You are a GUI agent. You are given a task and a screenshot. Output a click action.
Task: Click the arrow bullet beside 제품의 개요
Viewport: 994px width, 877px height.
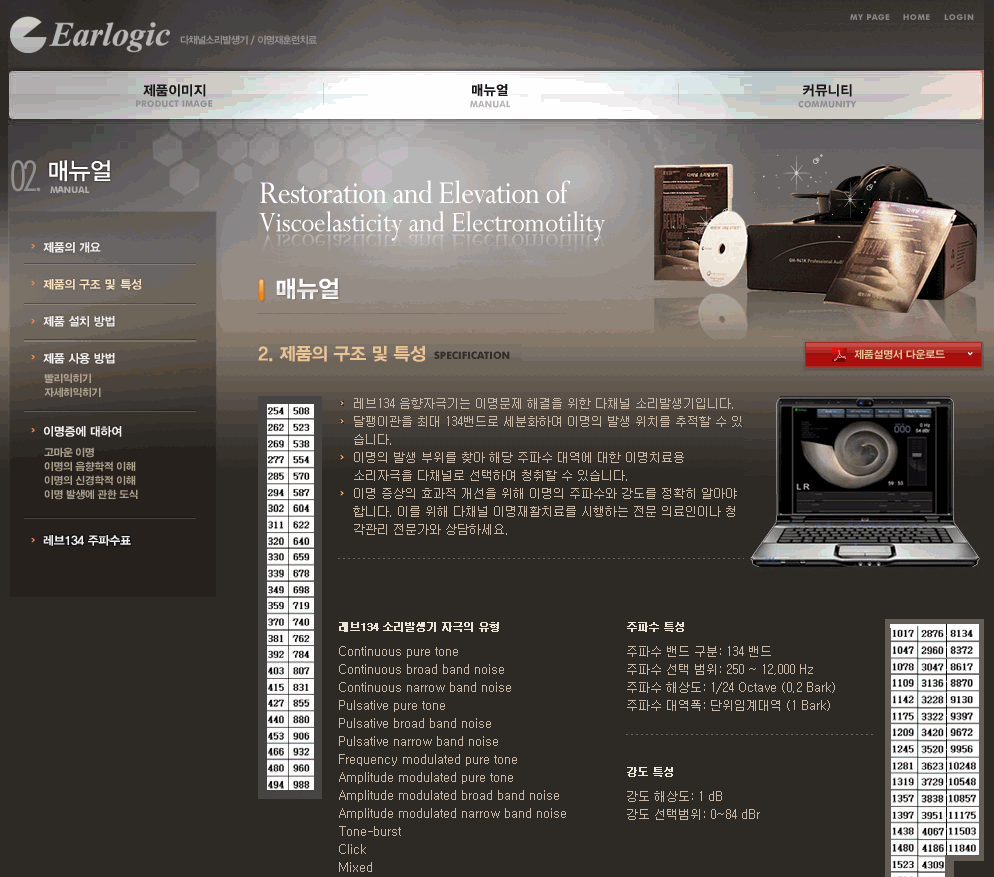33,246
